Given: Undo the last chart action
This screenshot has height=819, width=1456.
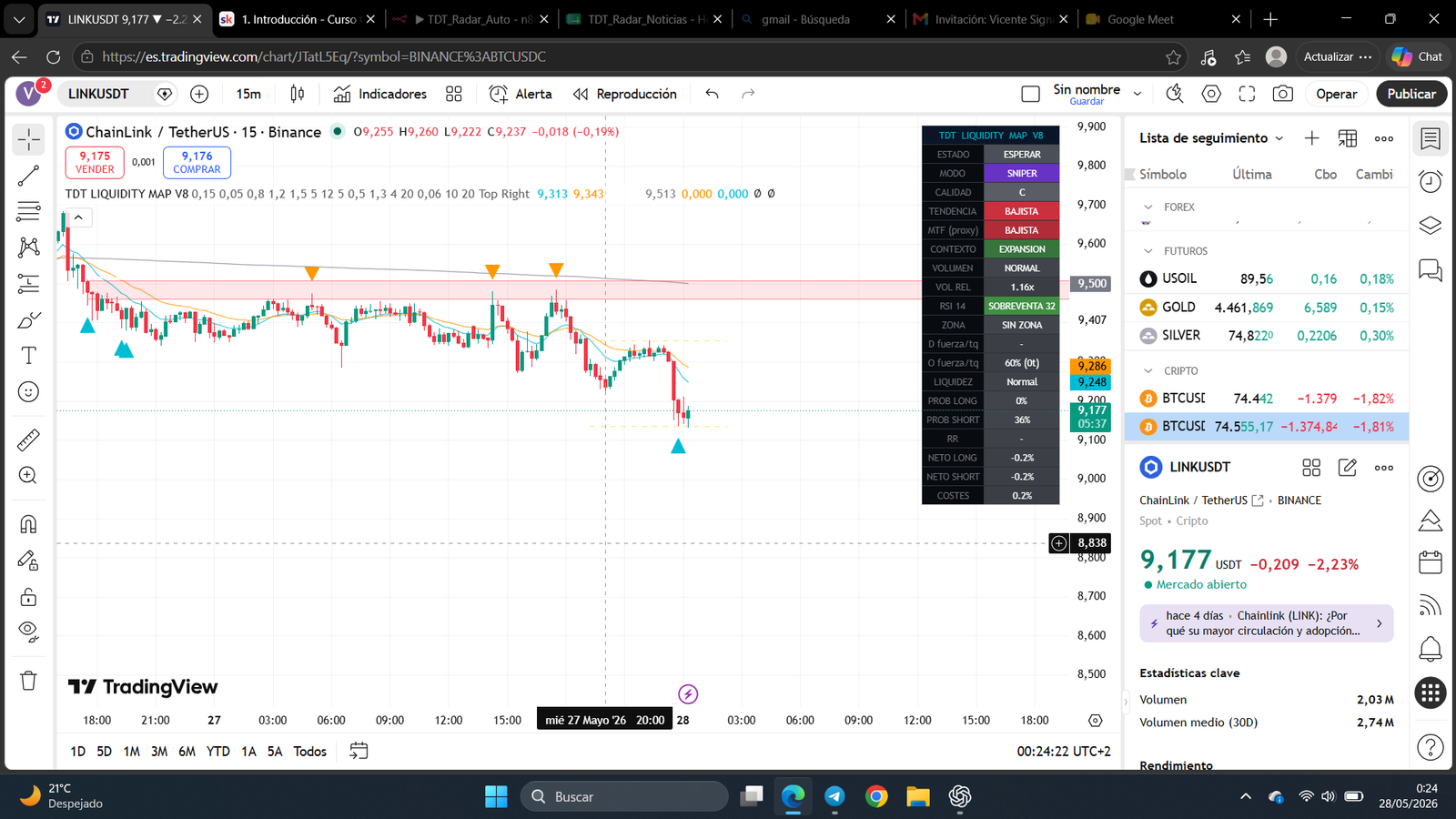Looking at the screenshot, I should coord(712,94).
